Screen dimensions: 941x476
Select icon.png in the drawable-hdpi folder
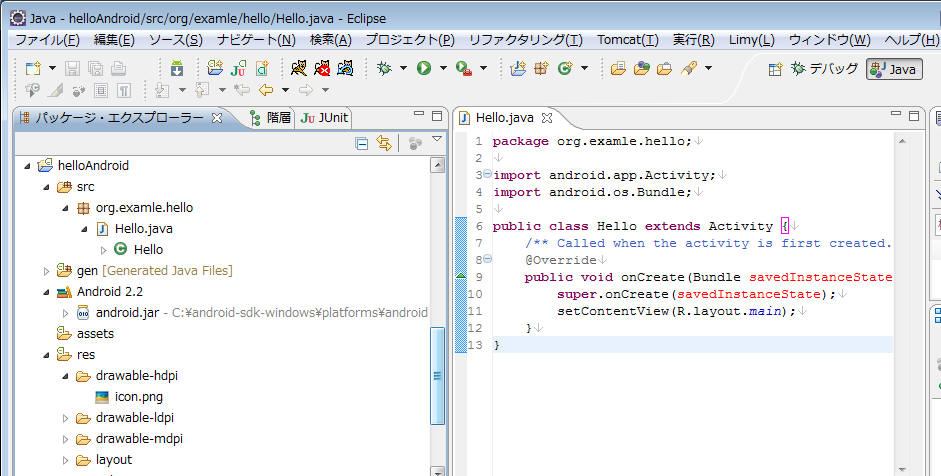point(138,397)
